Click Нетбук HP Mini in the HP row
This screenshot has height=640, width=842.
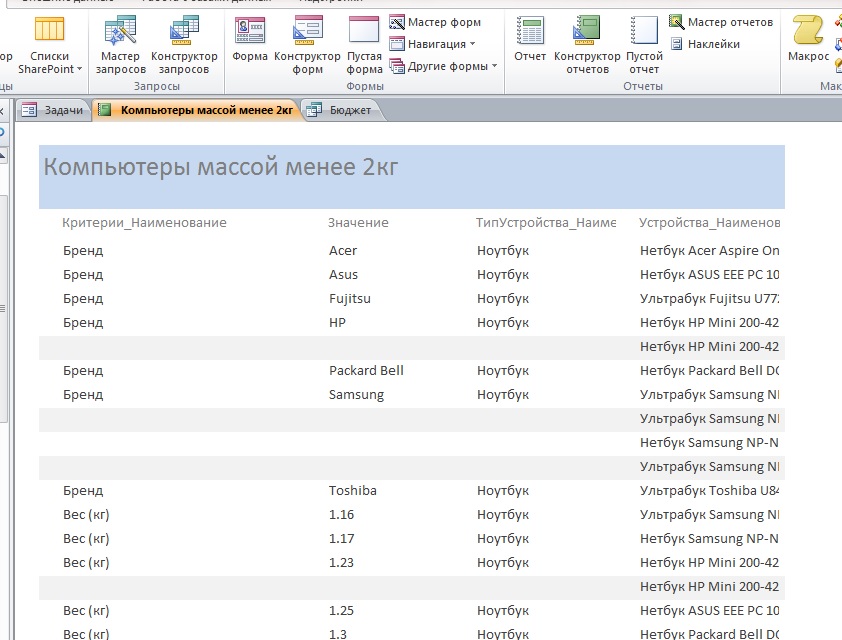(x=709, y=323)
